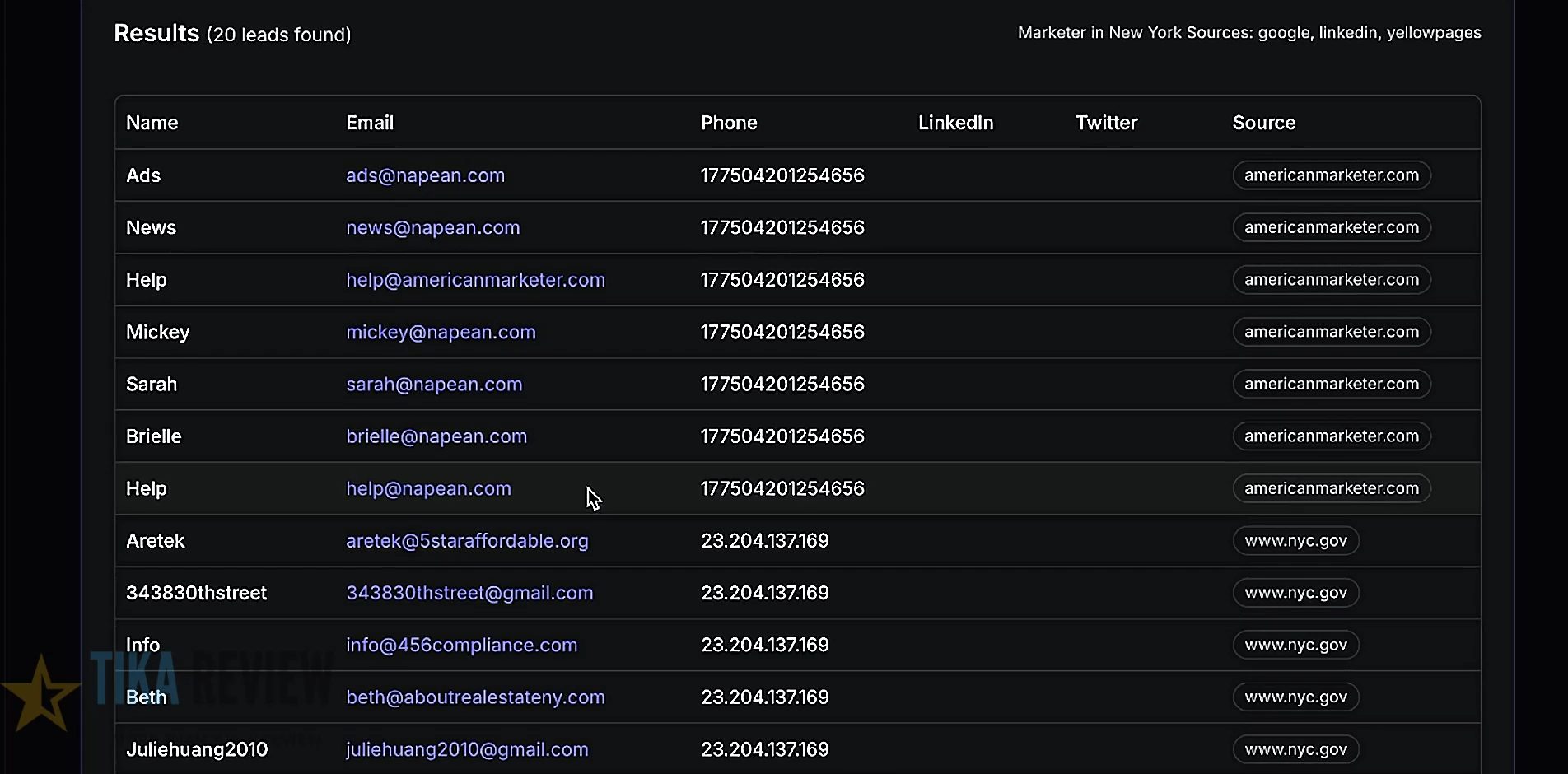The image size is (1568, 774).
Task: Click the news@napean.com email address
Action: pyautogui.click(x=432, y=227)
